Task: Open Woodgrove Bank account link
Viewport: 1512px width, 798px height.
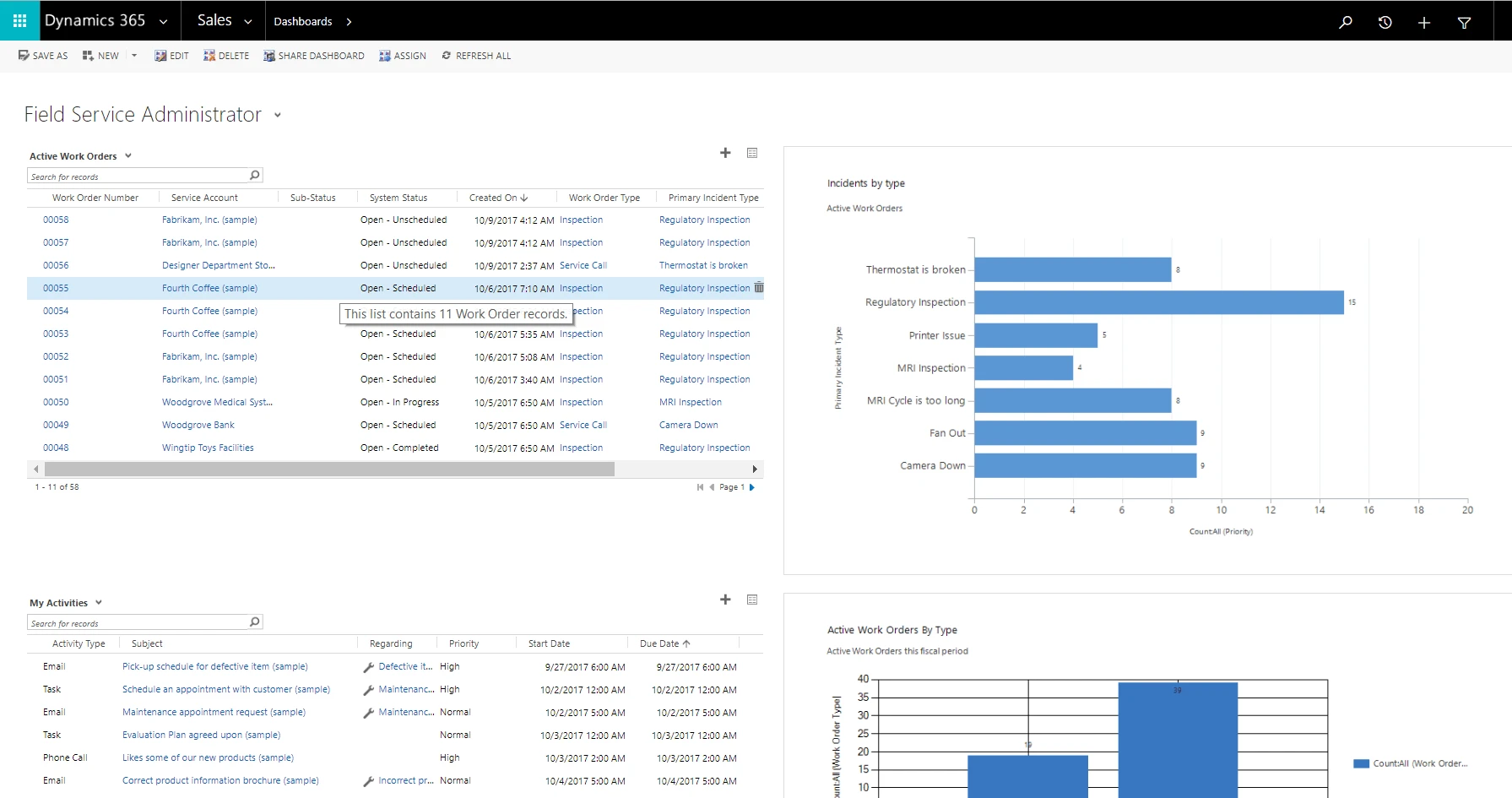Action: pyautogui.click(x=198, y=425)
